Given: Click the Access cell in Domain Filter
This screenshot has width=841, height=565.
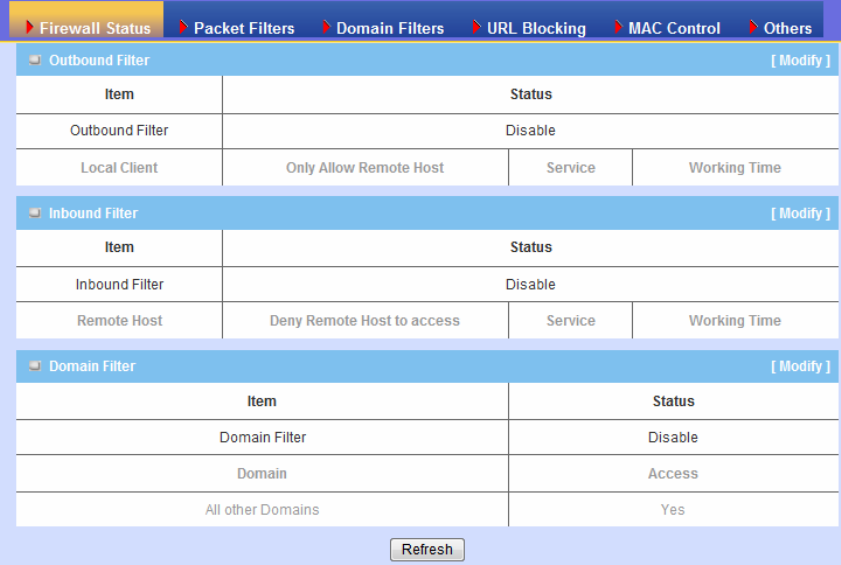Looking at the screenshot, I should (x=673, y=474).
